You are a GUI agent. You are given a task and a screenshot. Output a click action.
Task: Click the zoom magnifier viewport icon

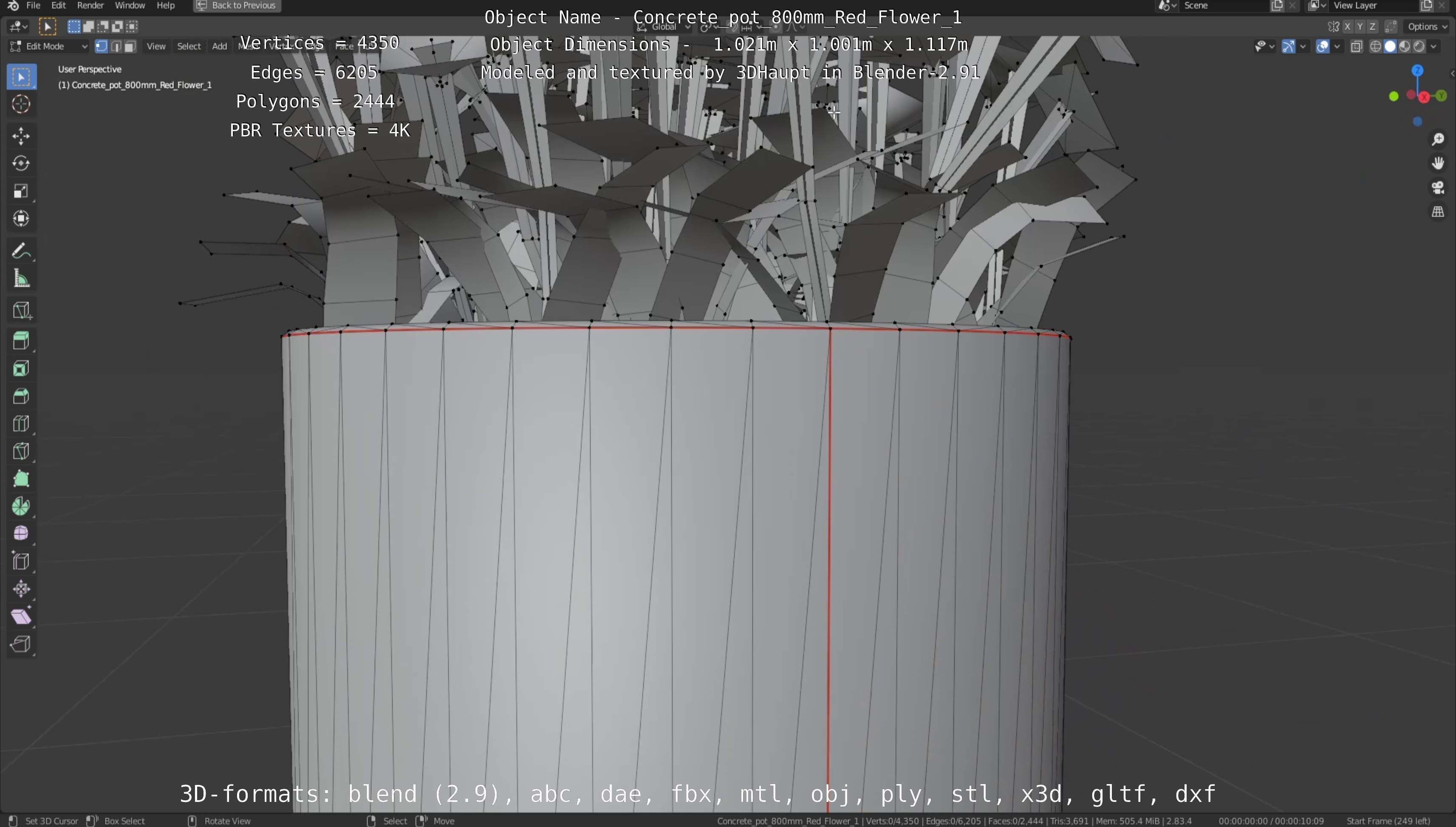point(1437,139)
